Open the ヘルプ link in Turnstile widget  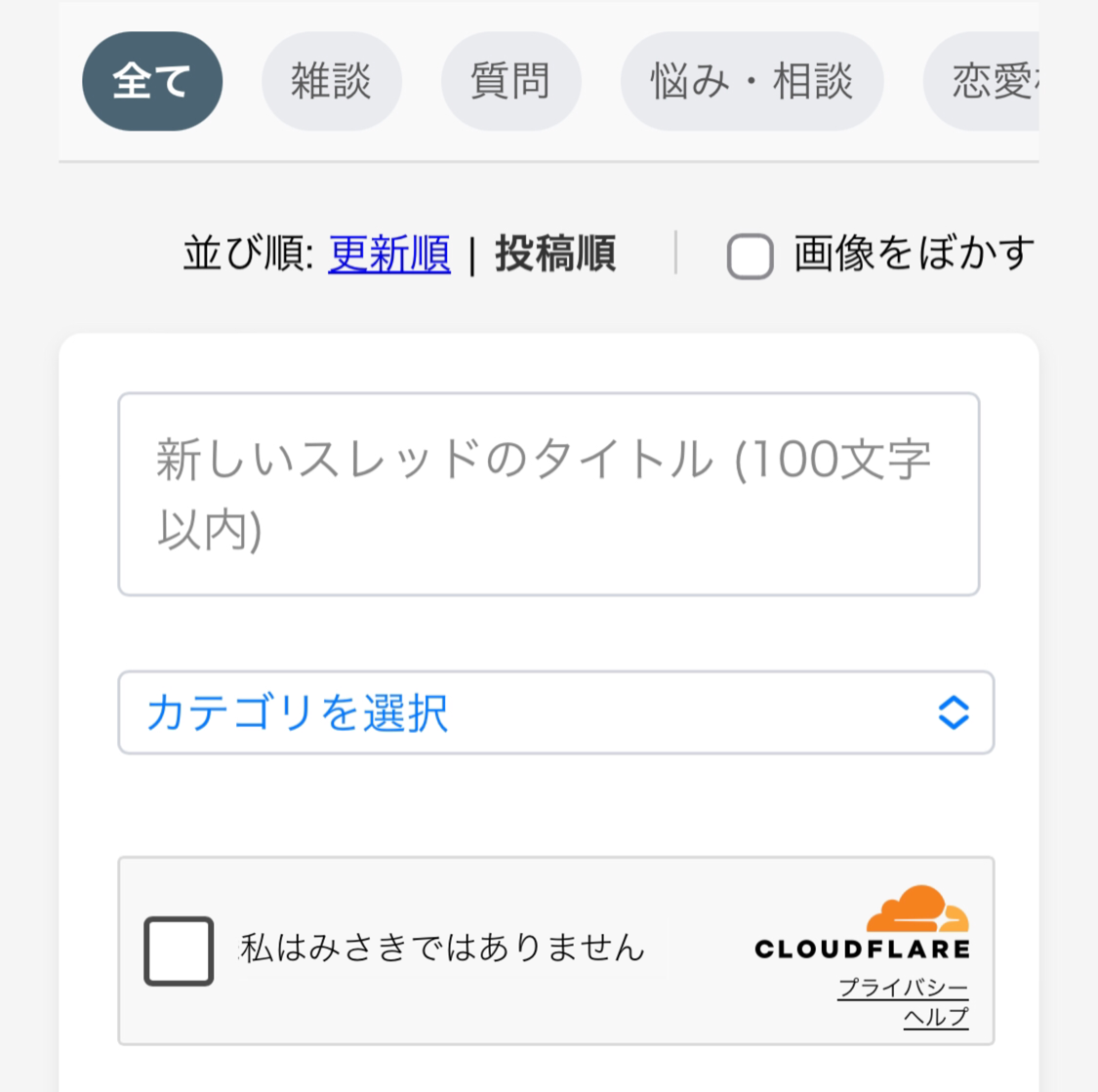click(936, 1017)
